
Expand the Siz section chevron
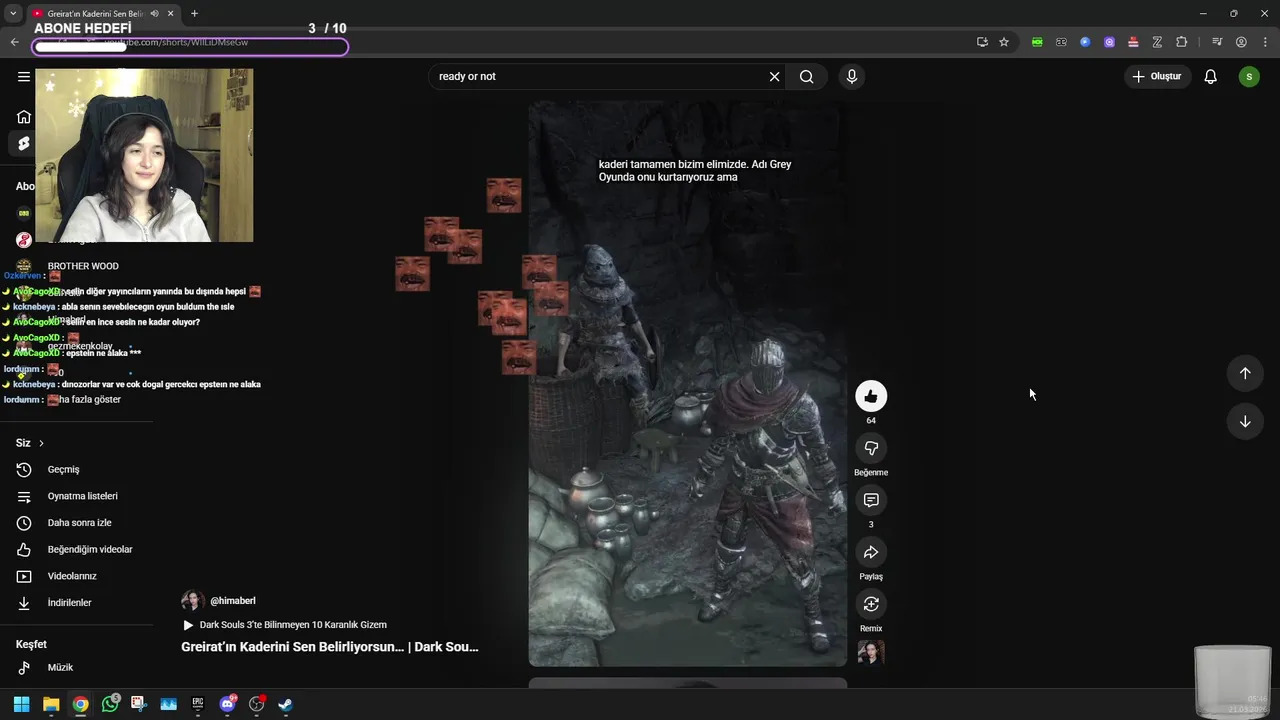tap(41, 443)
